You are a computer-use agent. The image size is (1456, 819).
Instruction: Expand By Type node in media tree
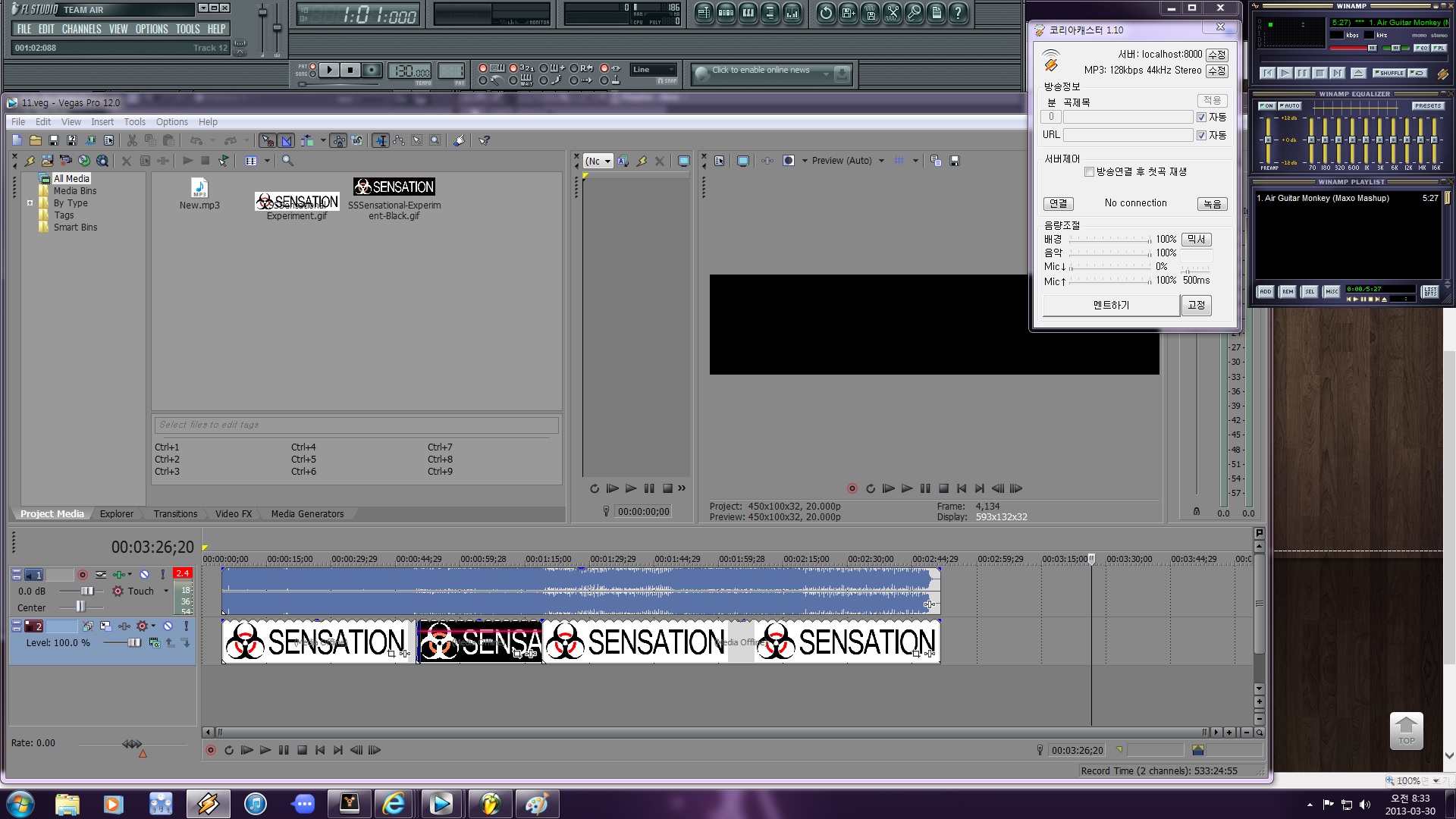[x=30, y=203]
